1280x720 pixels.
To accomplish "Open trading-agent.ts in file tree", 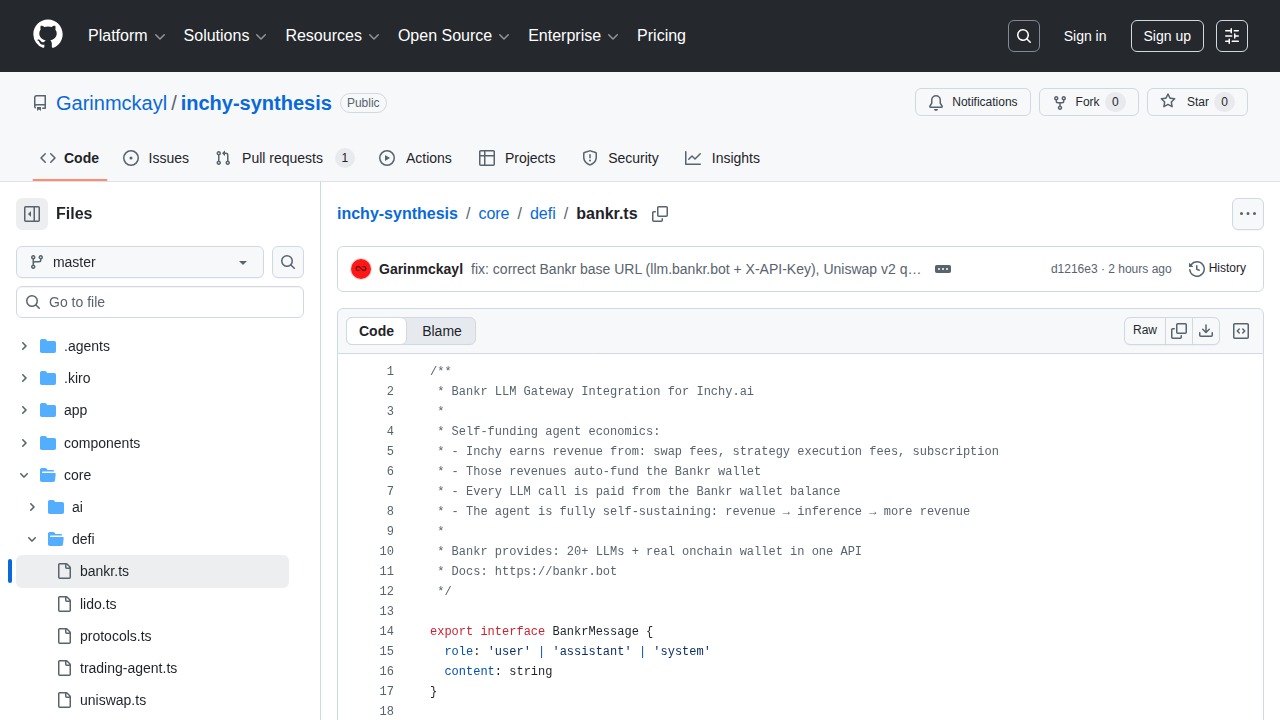I will click(128, 668).
